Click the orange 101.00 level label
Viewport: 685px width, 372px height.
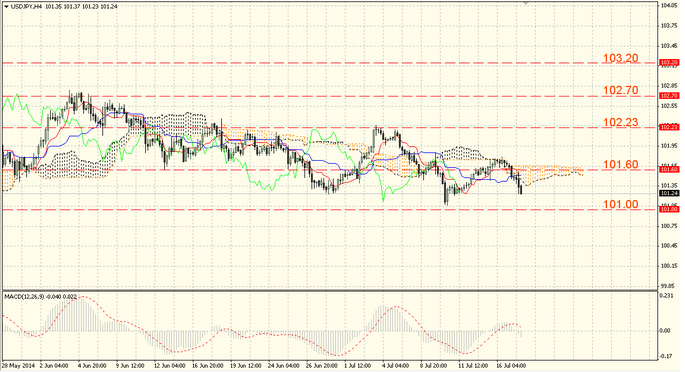(621, 204)
